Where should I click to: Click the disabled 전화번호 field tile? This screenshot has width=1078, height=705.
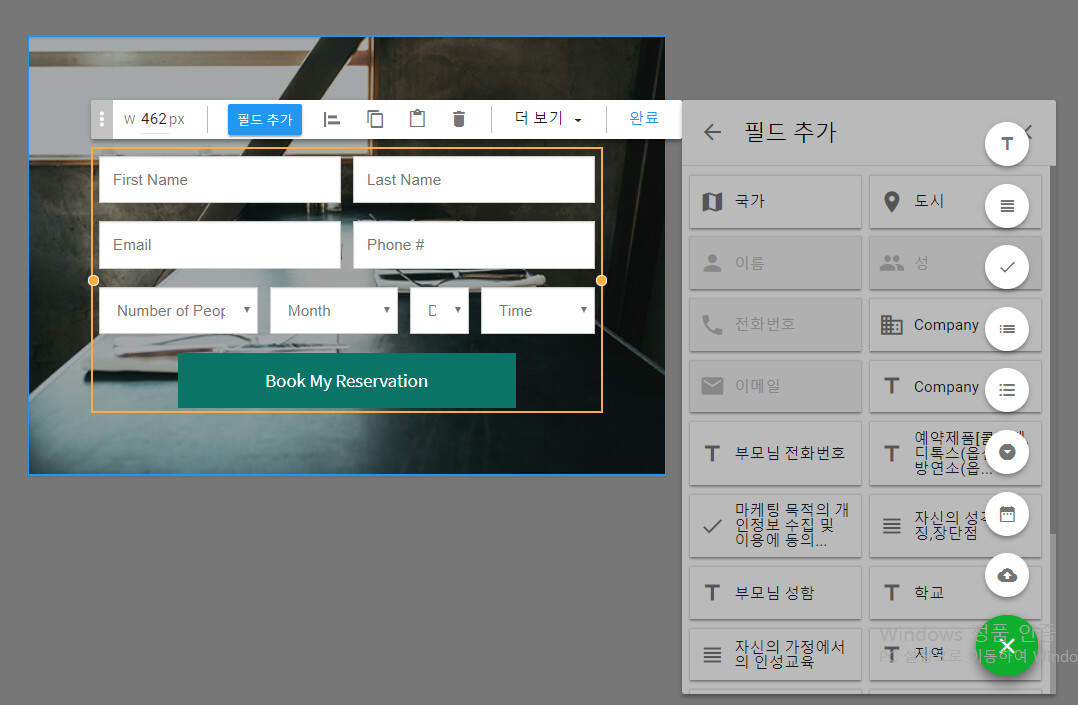pyautogui.click(x=775, y=325)
